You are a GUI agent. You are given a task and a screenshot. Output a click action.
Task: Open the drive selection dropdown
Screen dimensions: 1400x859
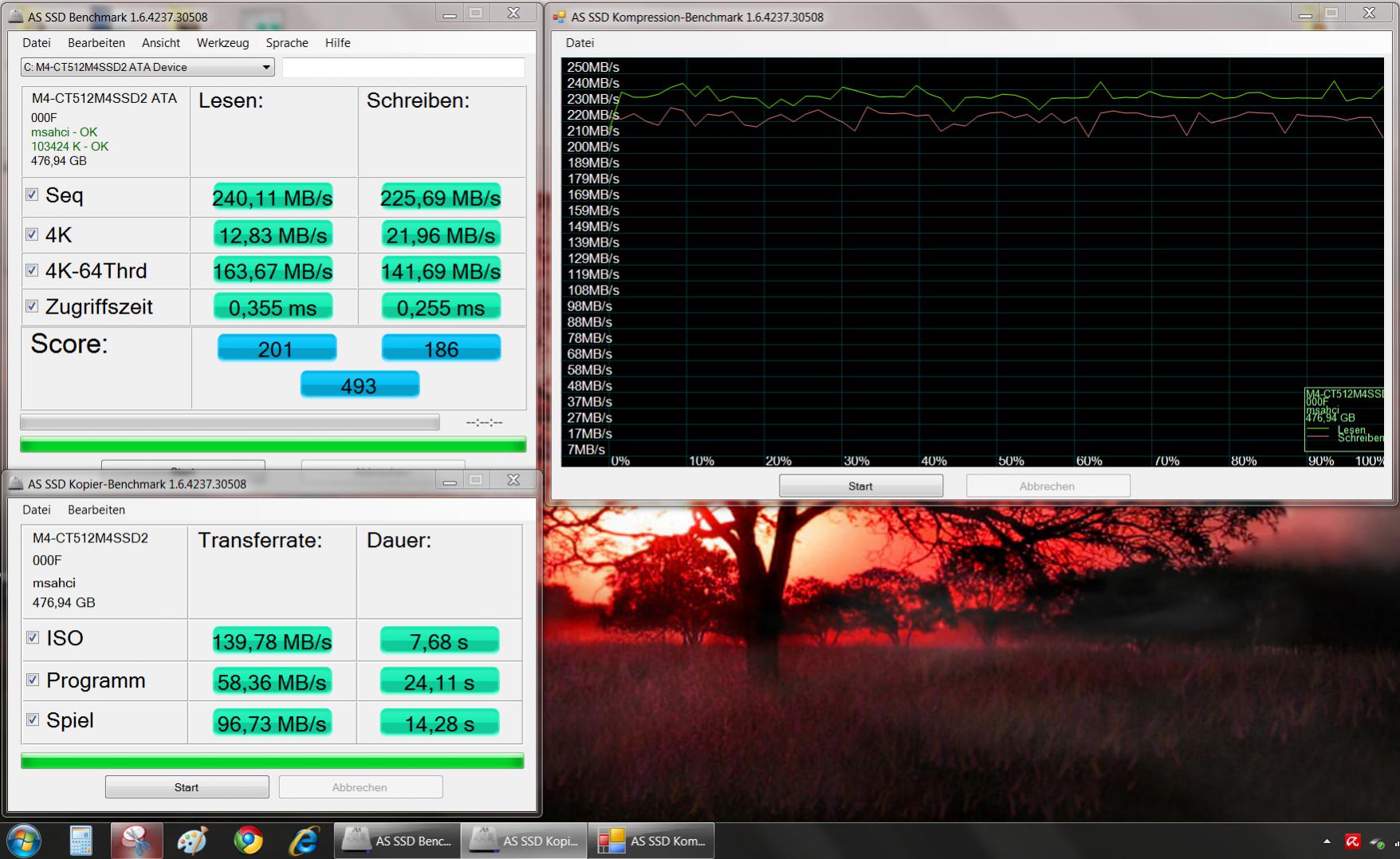pos(147,67)
